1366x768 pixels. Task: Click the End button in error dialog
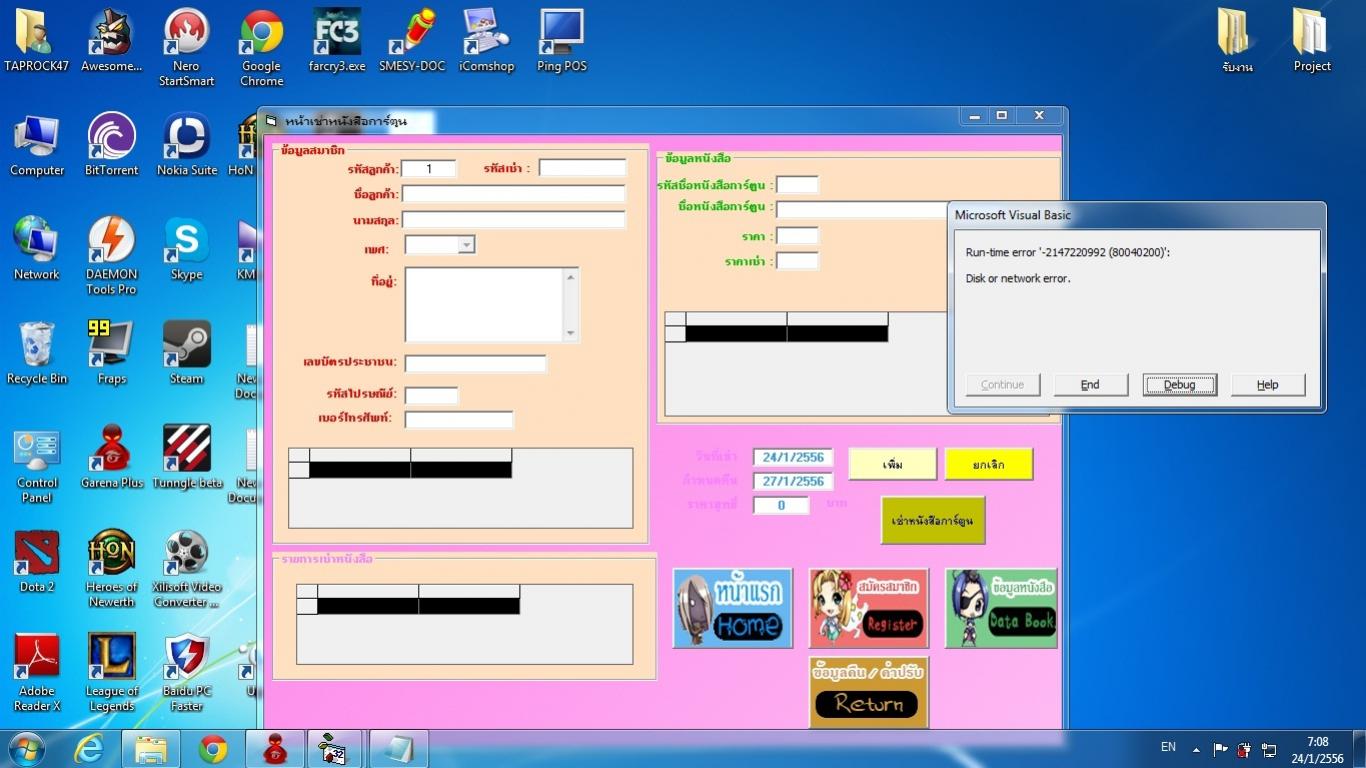click(x=1090, y=385)
